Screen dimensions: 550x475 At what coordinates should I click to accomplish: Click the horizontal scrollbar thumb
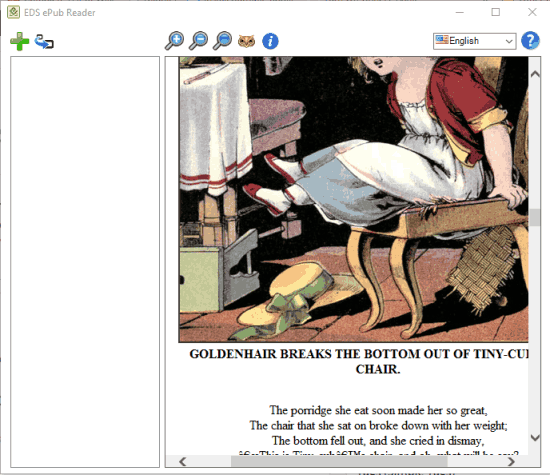(x=339, y=461)
